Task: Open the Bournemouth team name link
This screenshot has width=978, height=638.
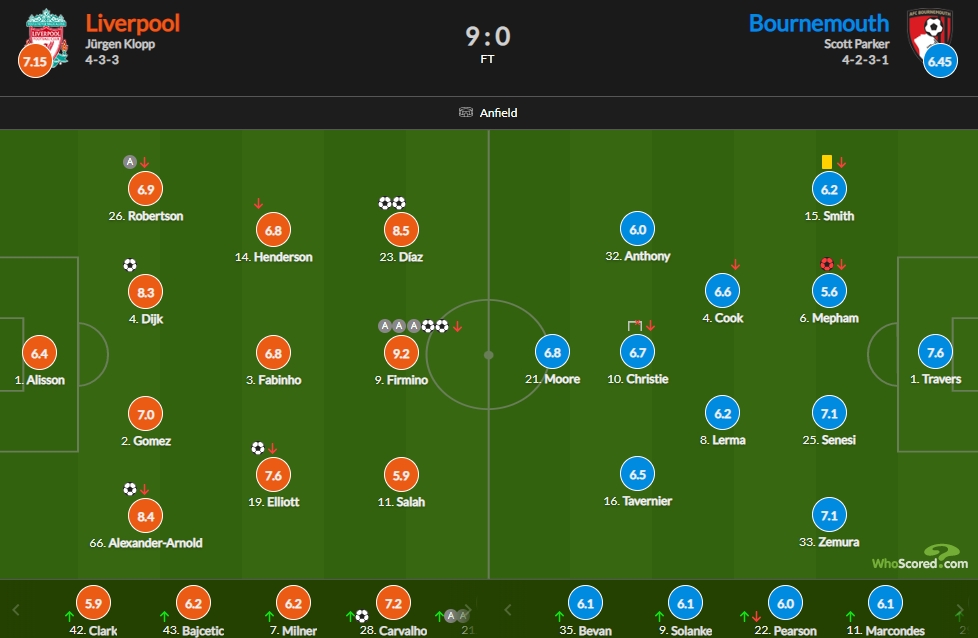Action: coord(818,22)
